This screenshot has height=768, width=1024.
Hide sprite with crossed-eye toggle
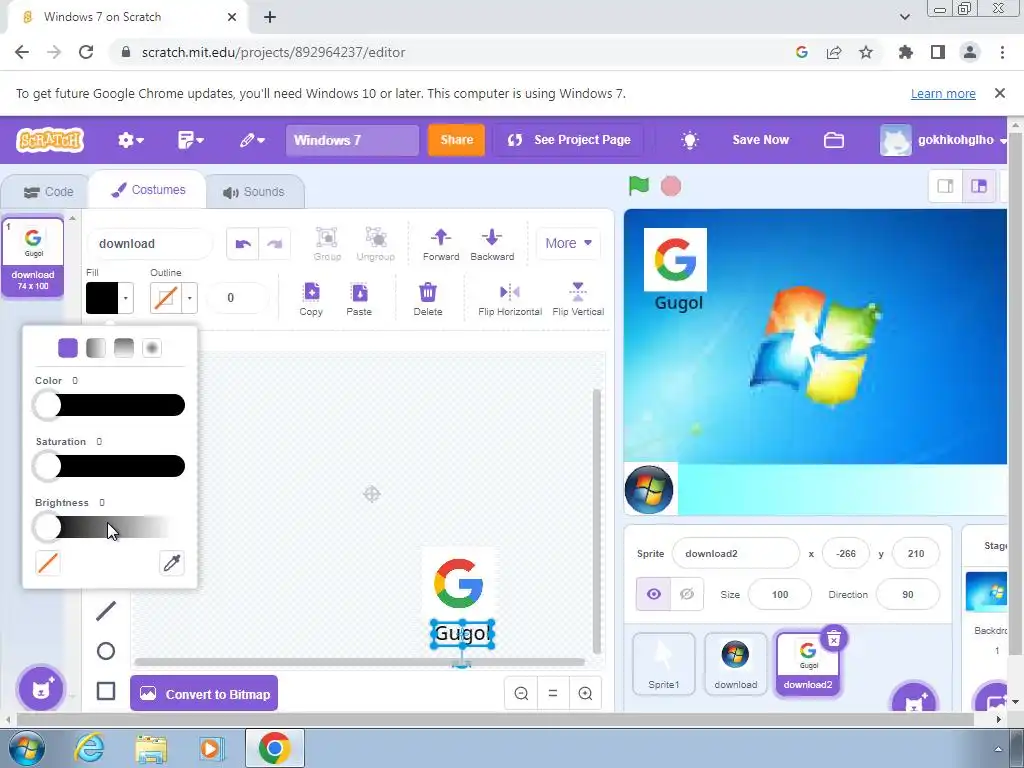687,594
